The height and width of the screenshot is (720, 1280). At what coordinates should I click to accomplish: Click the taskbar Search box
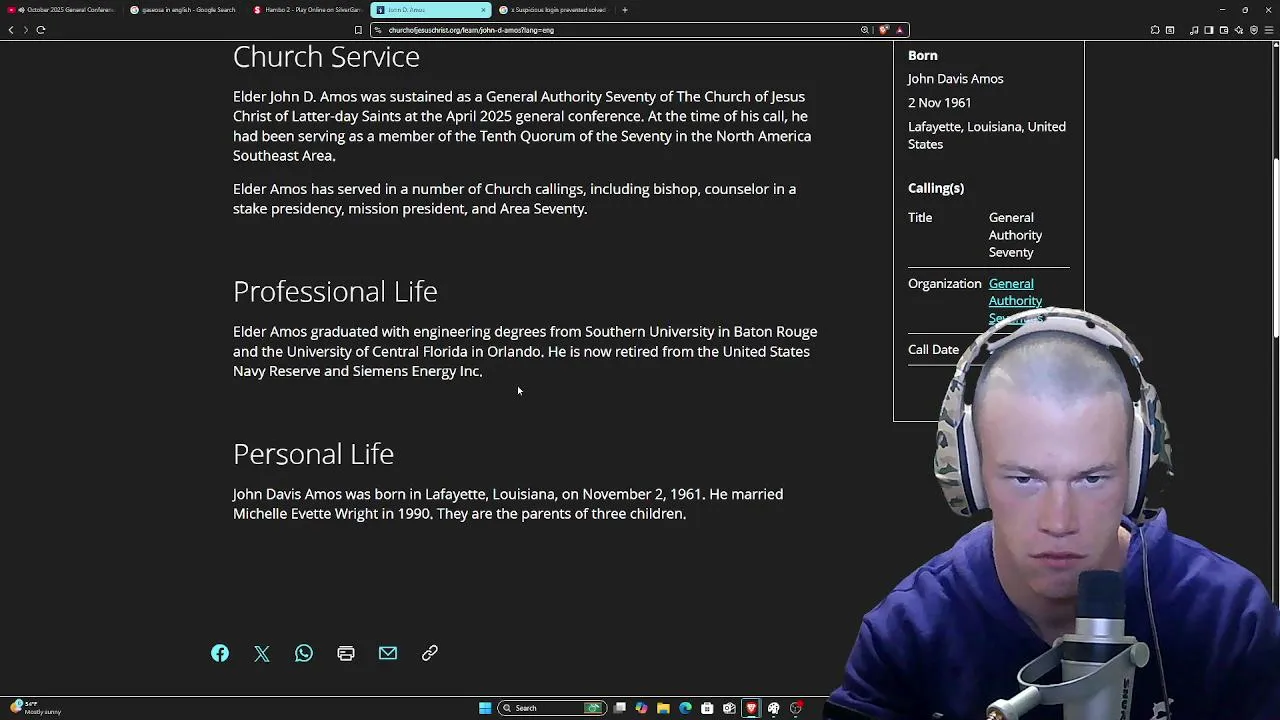552,708
